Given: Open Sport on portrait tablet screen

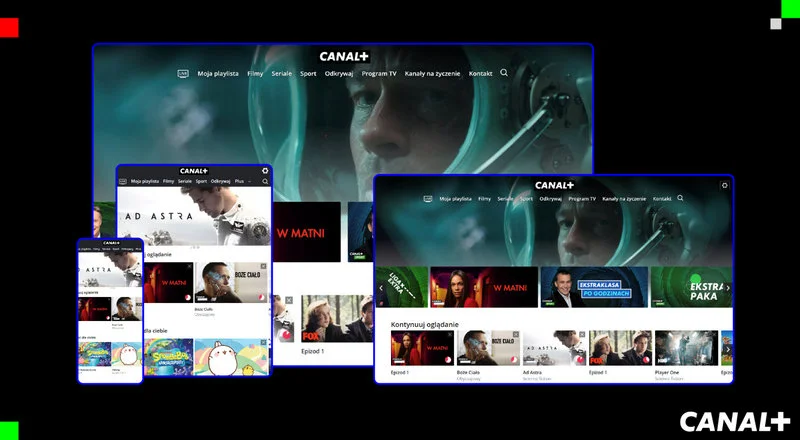Looking at the screenshot, I should click(202, 181).
